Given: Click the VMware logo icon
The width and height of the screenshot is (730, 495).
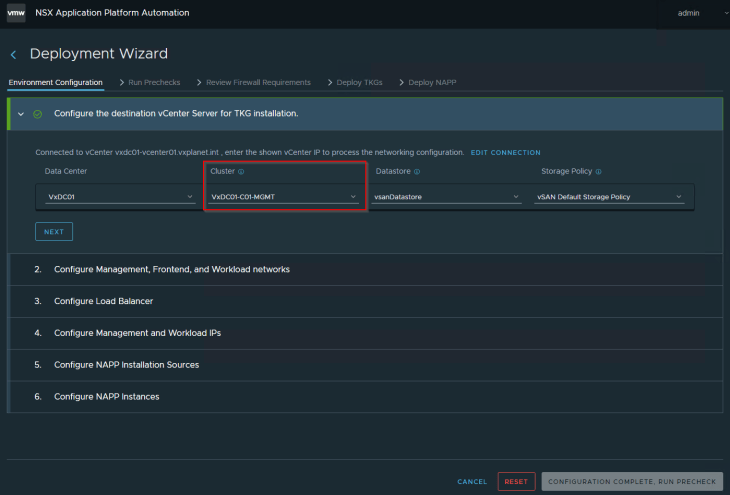Looking at the screenshot, I should coord(17,13).
